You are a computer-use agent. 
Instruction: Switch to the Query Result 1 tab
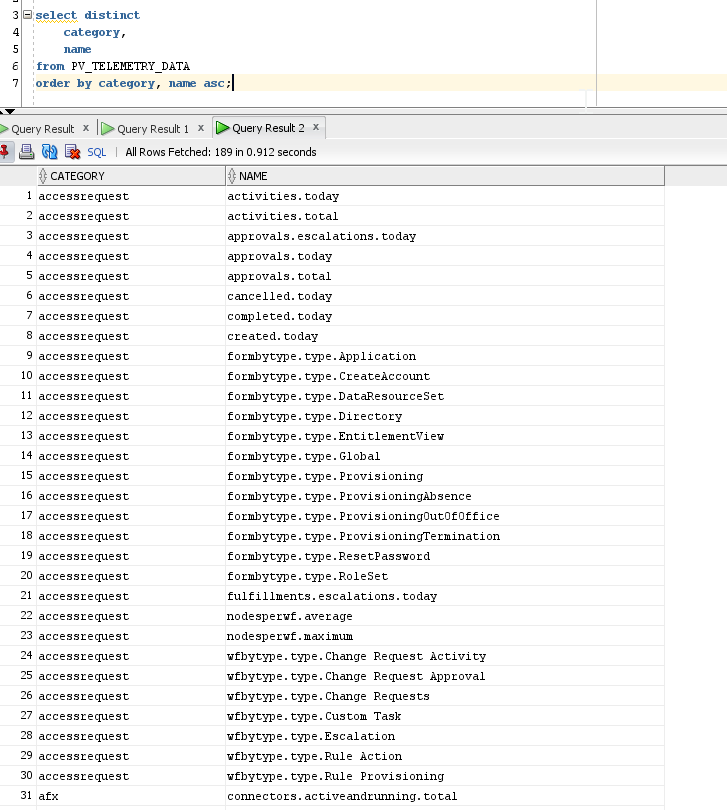pyautogui.click(x=152, y=129)
